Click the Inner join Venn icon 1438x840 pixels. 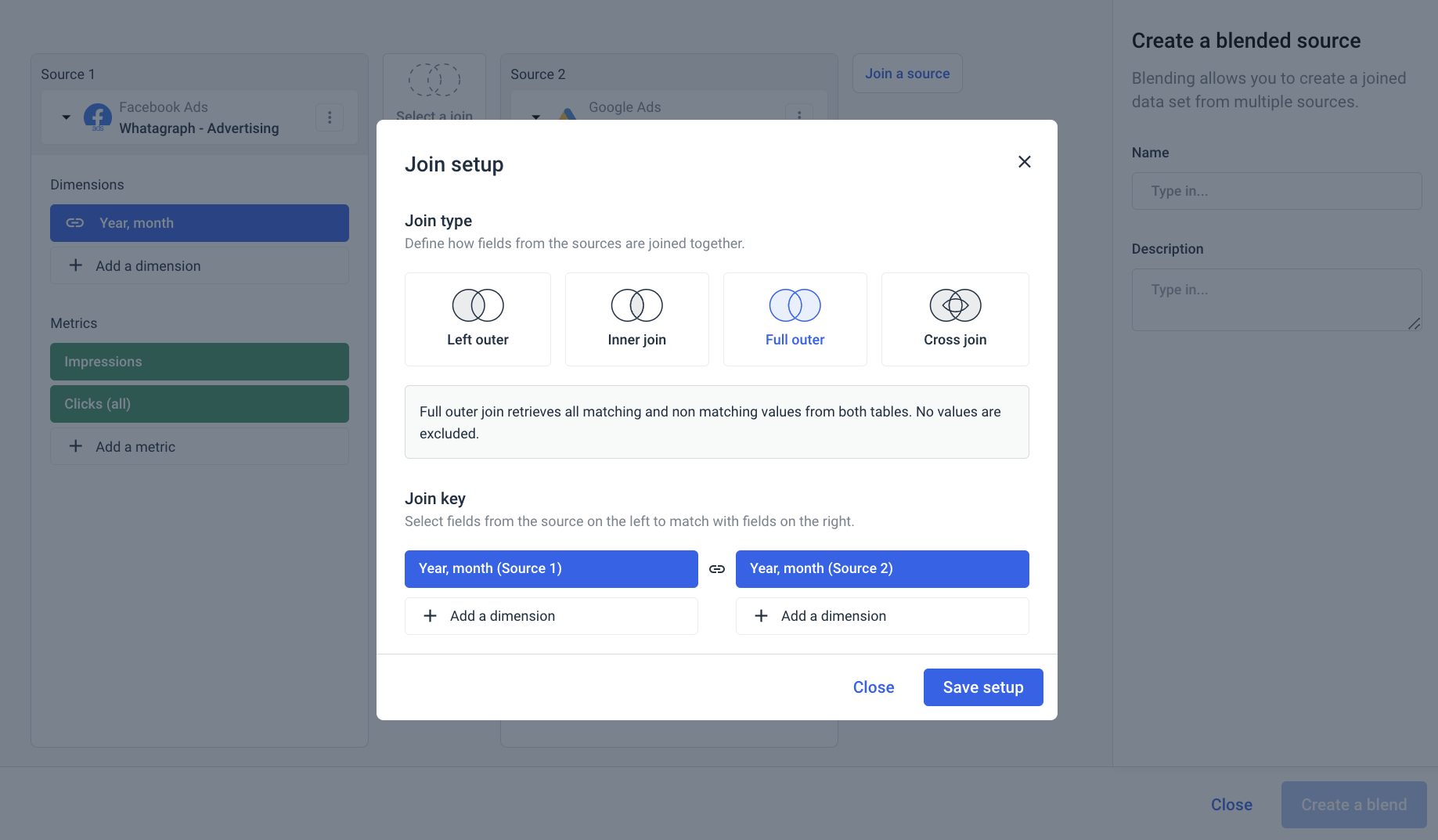(x=636, y=305)
